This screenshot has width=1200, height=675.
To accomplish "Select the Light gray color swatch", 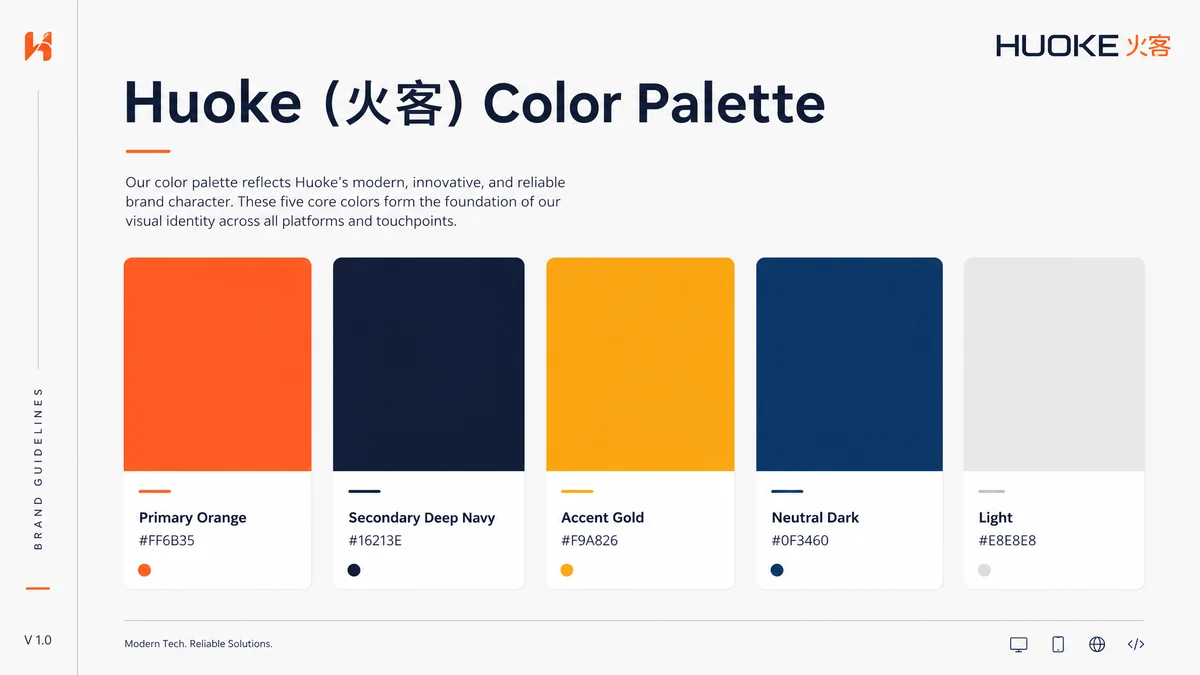I will pyautogui.click(x=1054, y=364).
